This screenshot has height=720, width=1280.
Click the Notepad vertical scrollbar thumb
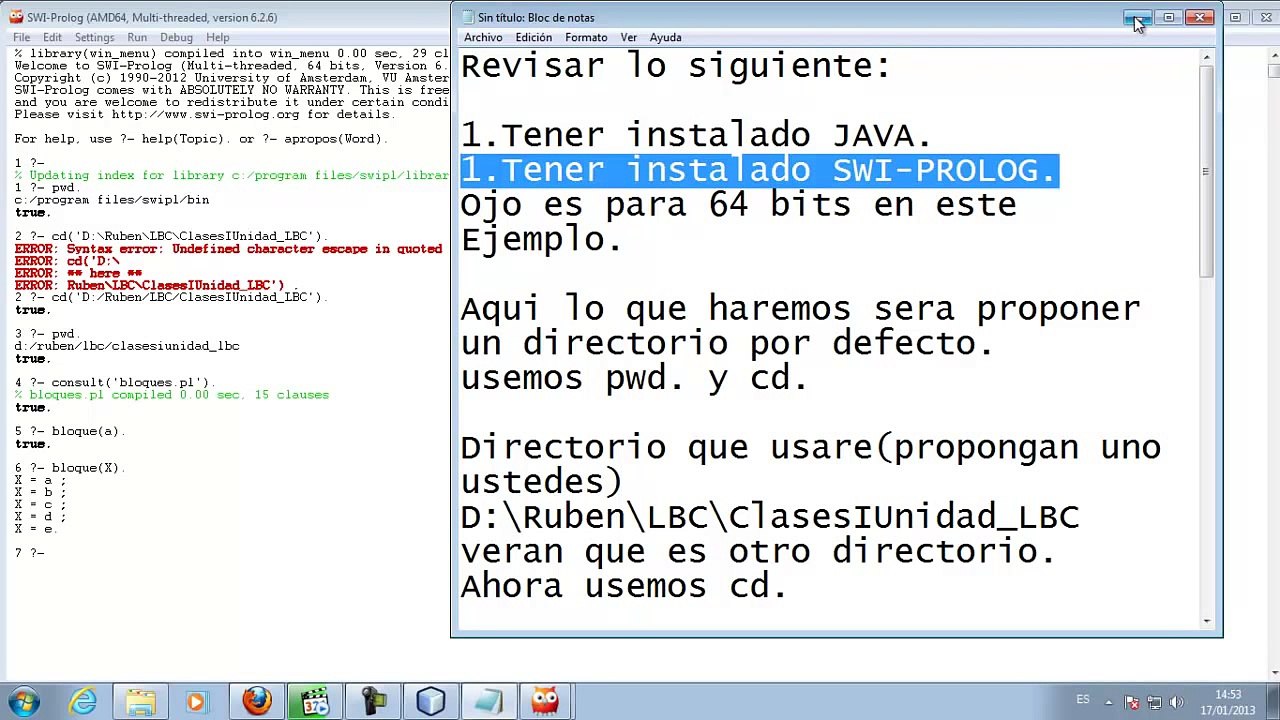coord(1207,171)
